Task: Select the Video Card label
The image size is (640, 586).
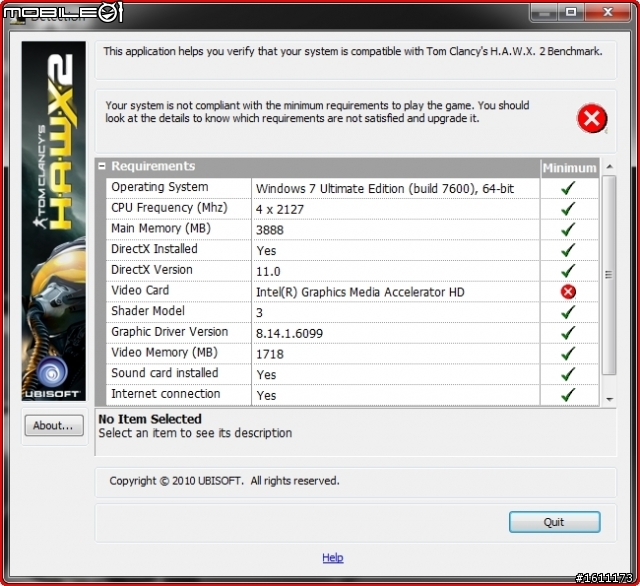Action: coord(140,290)
